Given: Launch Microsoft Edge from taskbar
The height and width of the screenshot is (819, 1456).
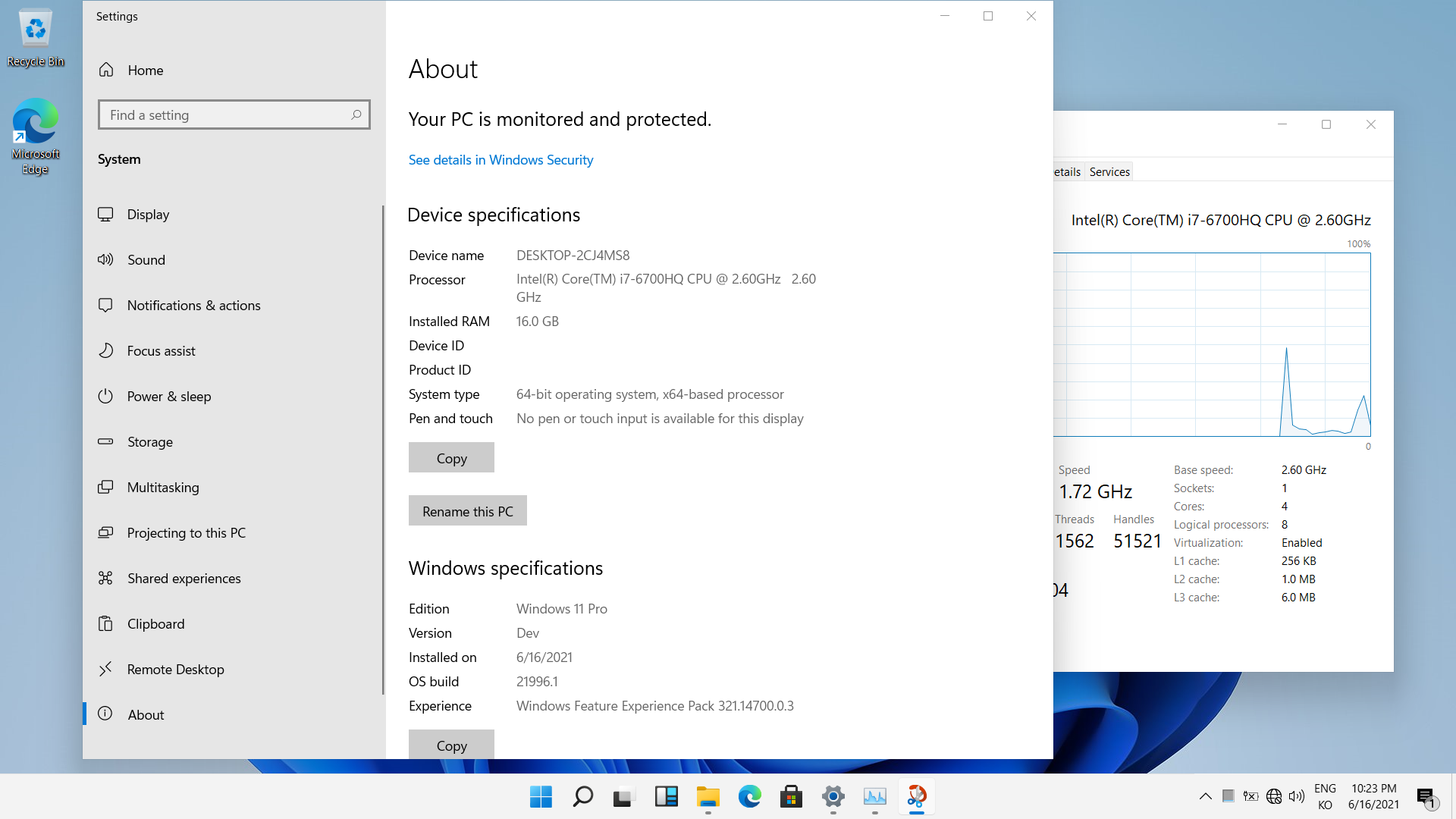Looking at the screenshot, I should 749,797.
